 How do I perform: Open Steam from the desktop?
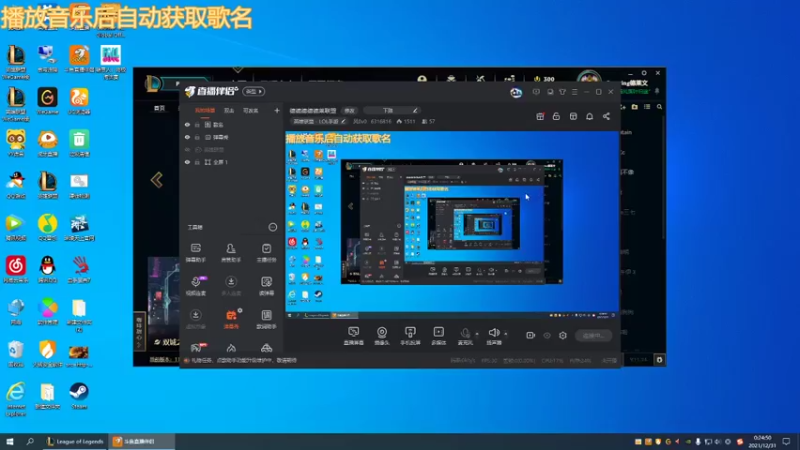click(x=79, y=396)
